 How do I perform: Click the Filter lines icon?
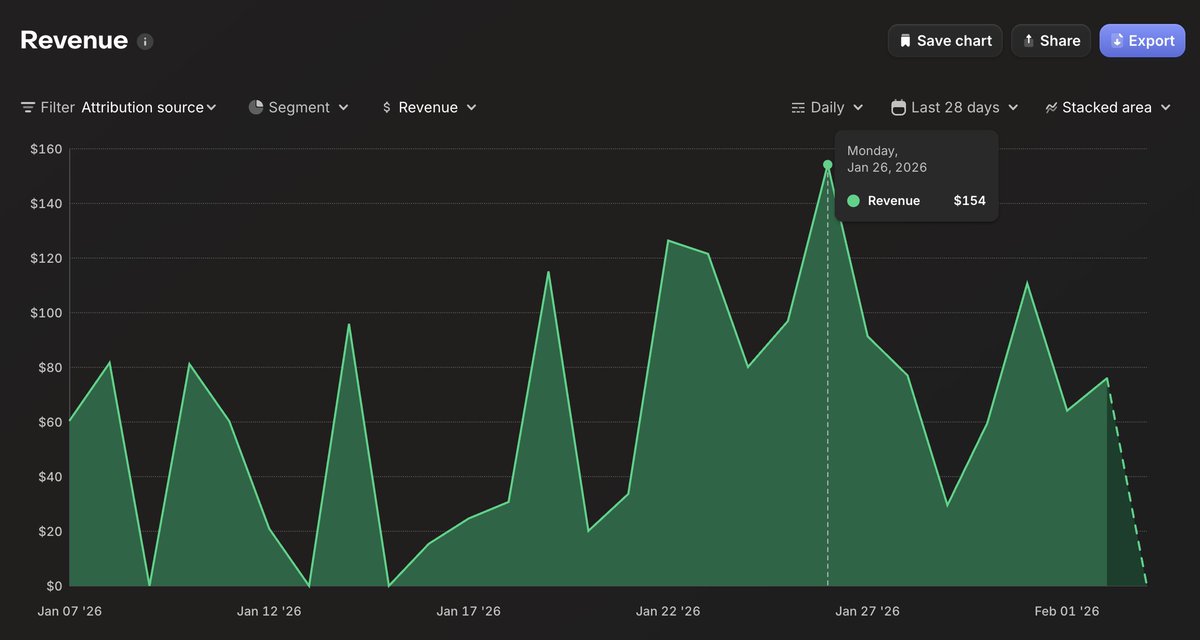(x=28, y=107)
